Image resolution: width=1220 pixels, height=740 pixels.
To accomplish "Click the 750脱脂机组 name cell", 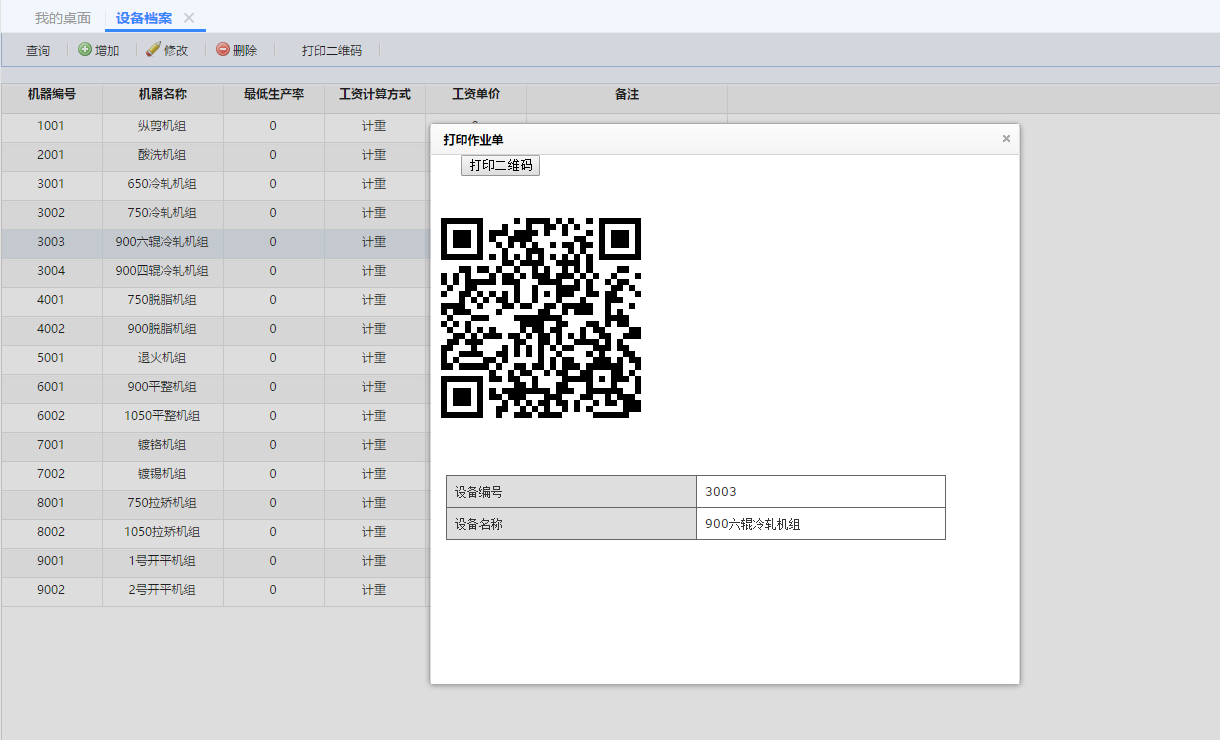I will (162, 300).
